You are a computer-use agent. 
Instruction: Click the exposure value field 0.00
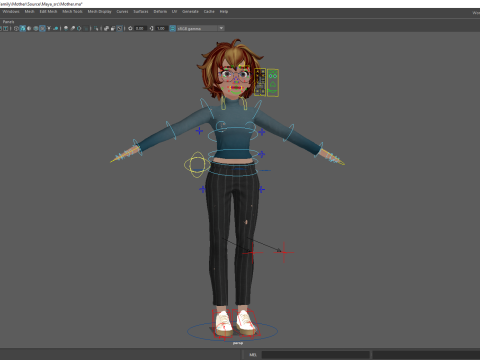coord(140,28)
